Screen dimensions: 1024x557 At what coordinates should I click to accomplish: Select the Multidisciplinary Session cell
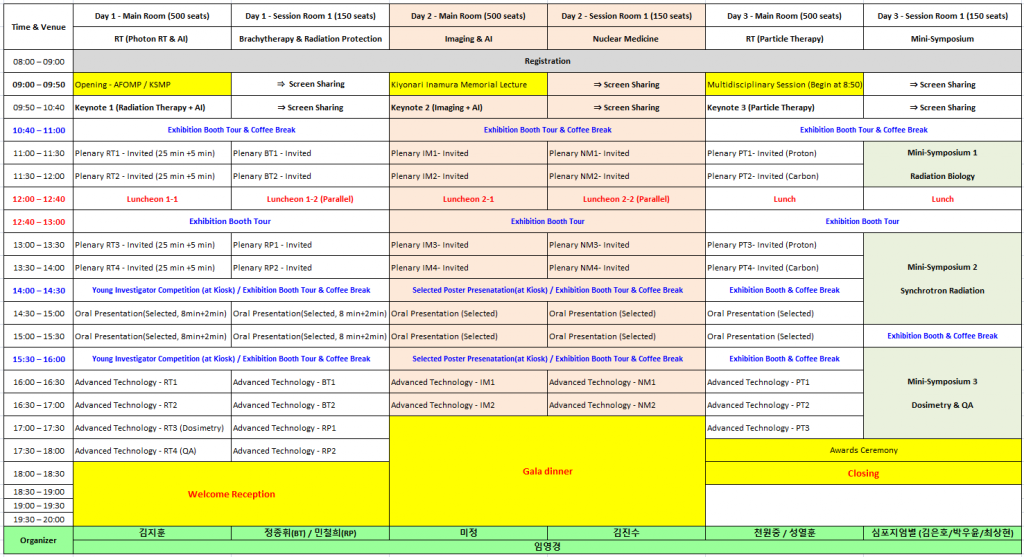point(784,85)
